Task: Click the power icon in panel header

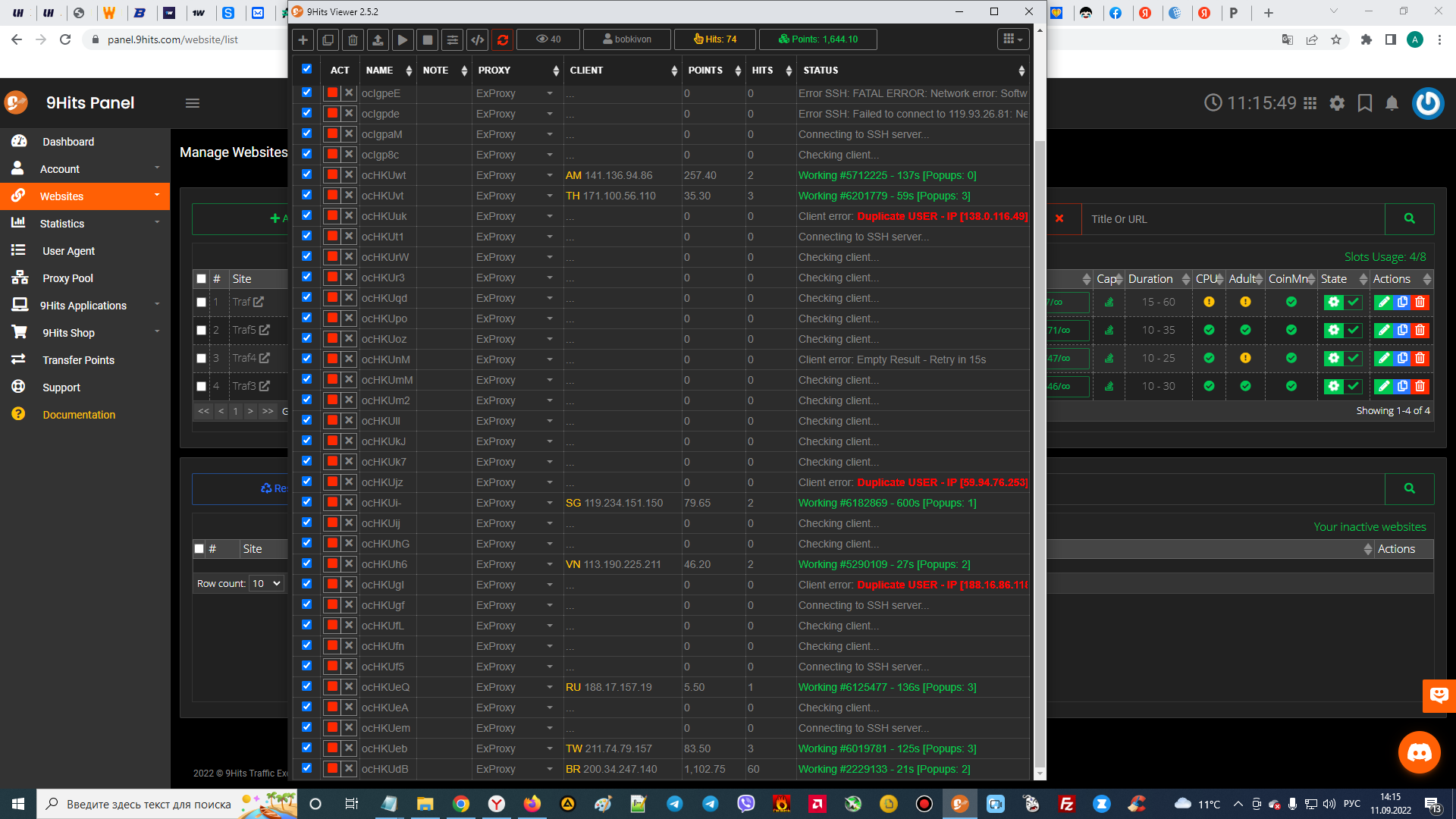Action: [x=1428, y=103]
